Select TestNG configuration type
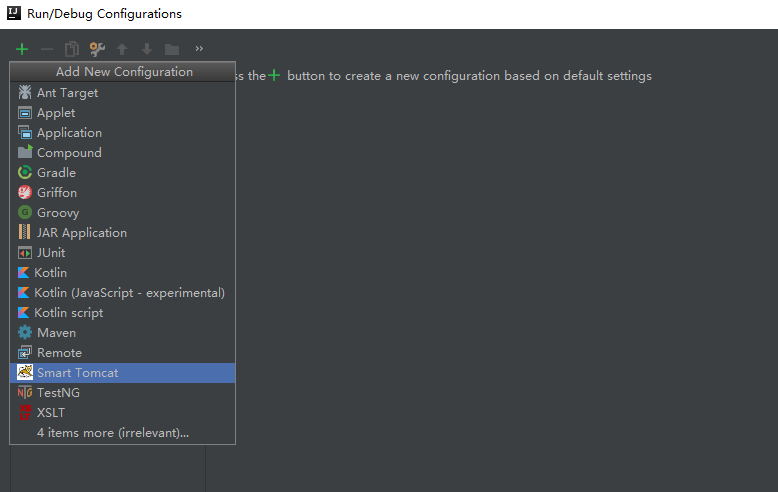Image resolution: width=778 pixels, height=492 pixels. click(58, 393)
